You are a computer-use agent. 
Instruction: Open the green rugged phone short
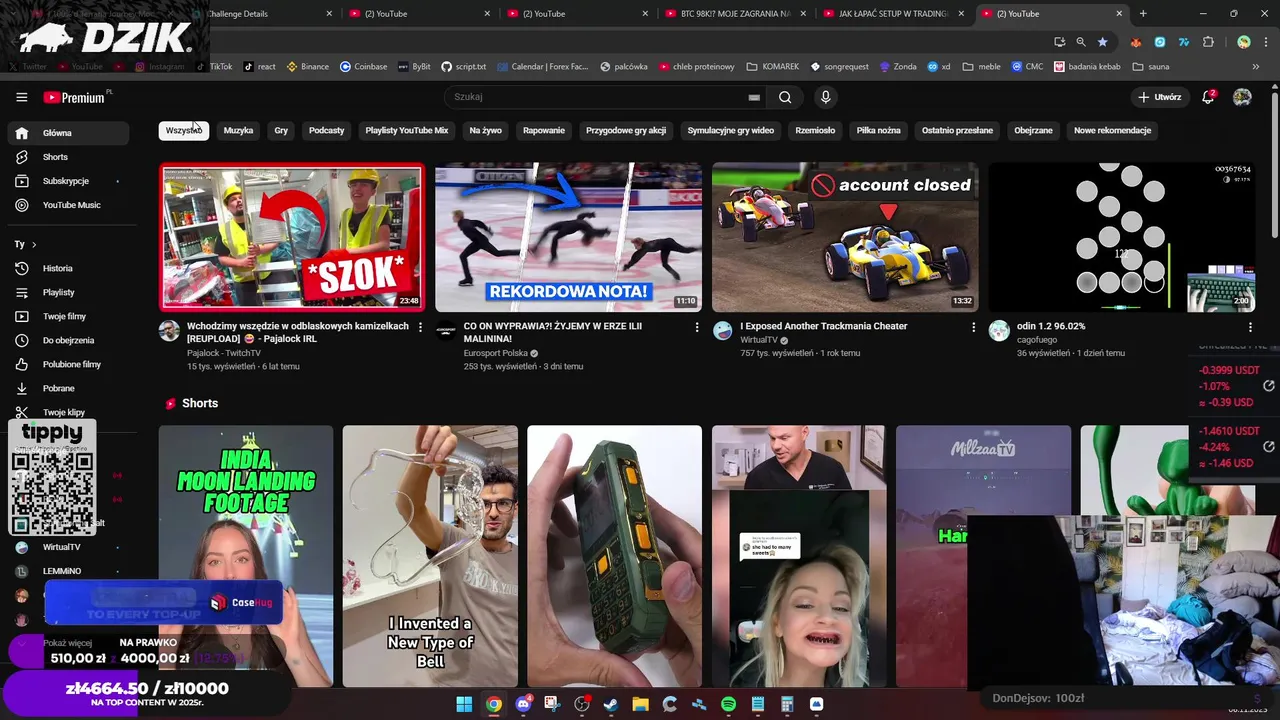615,556
